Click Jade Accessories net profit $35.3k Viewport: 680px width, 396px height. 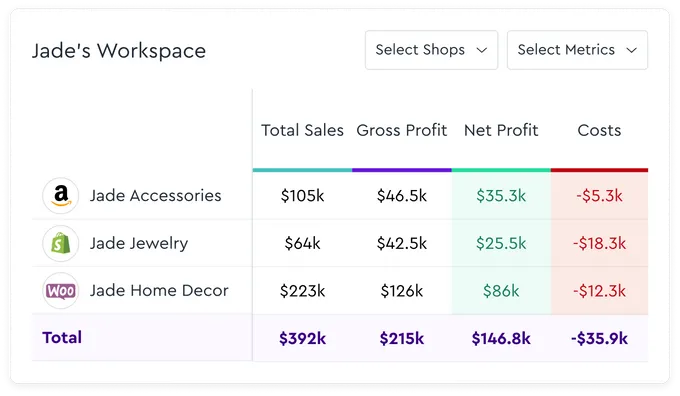(501, 196)
